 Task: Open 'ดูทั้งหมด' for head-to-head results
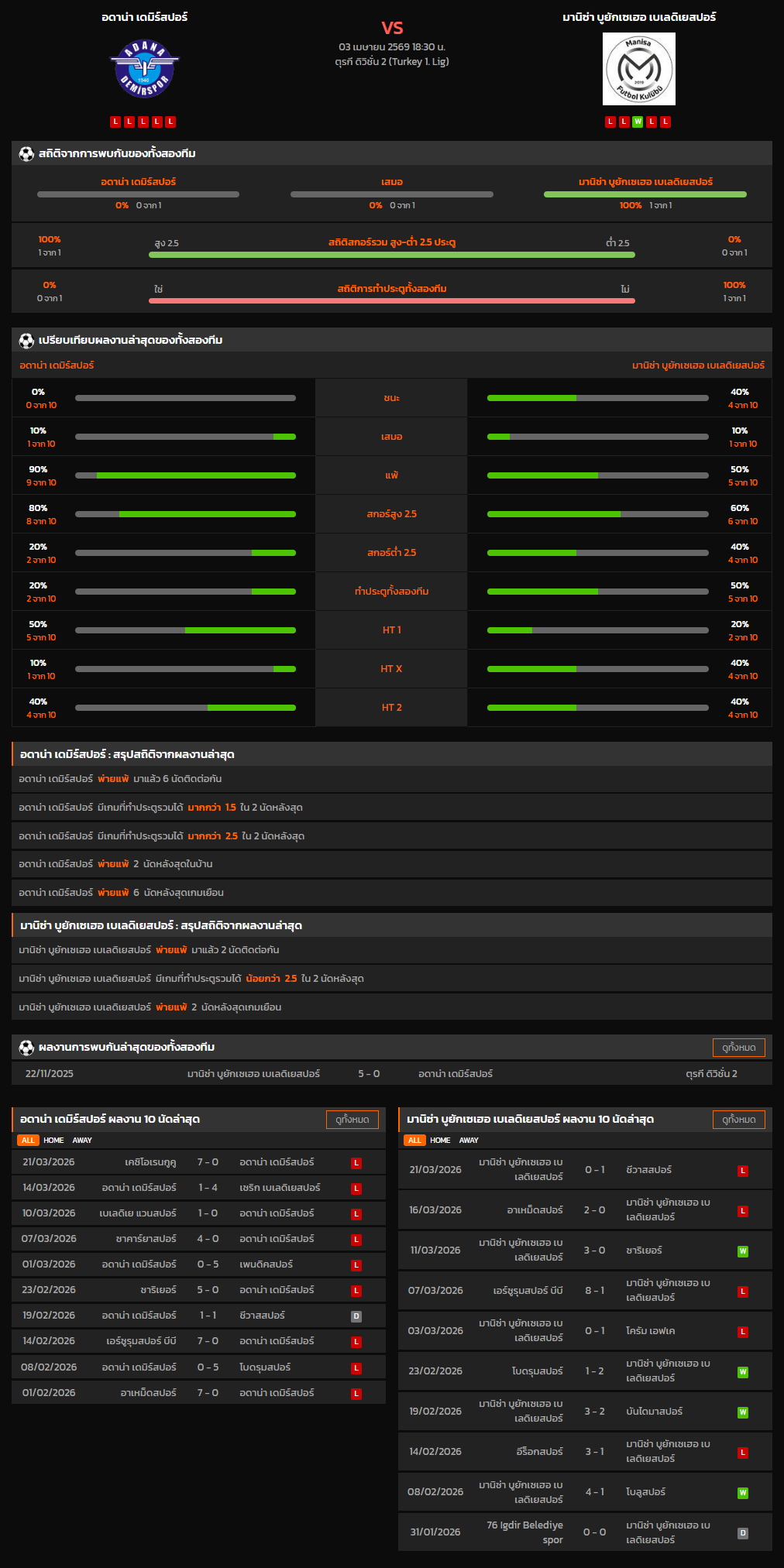738,1048
